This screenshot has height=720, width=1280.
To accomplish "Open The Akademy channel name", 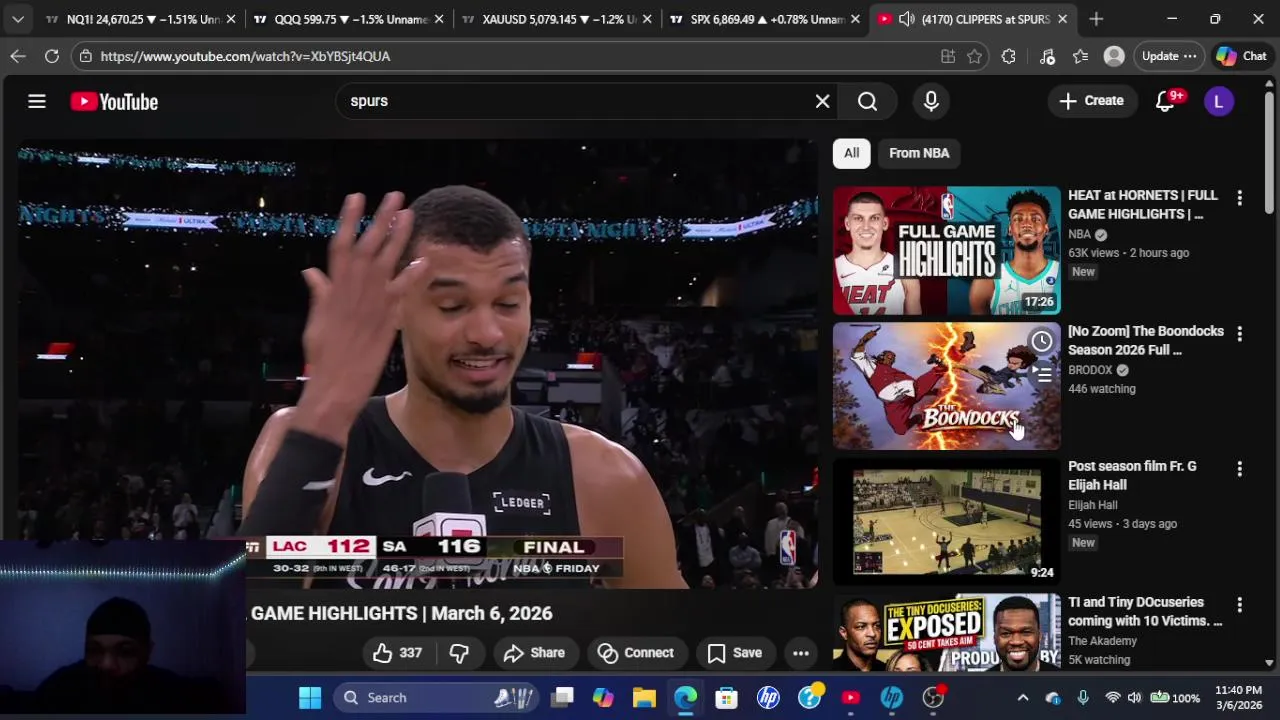I will point(1102,641).
